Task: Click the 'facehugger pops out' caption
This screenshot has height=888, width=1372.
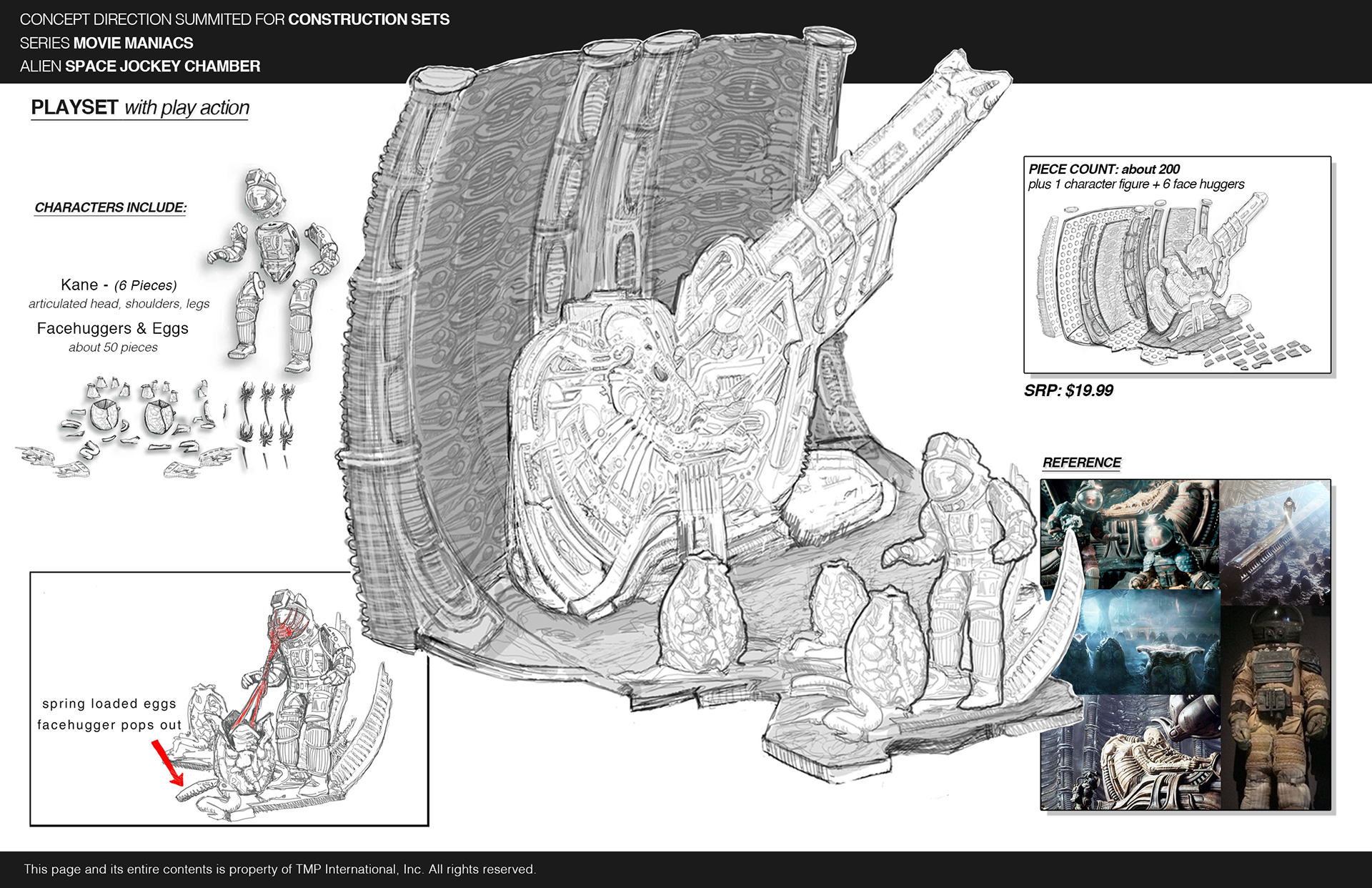Action: click(x=109, y=725)
